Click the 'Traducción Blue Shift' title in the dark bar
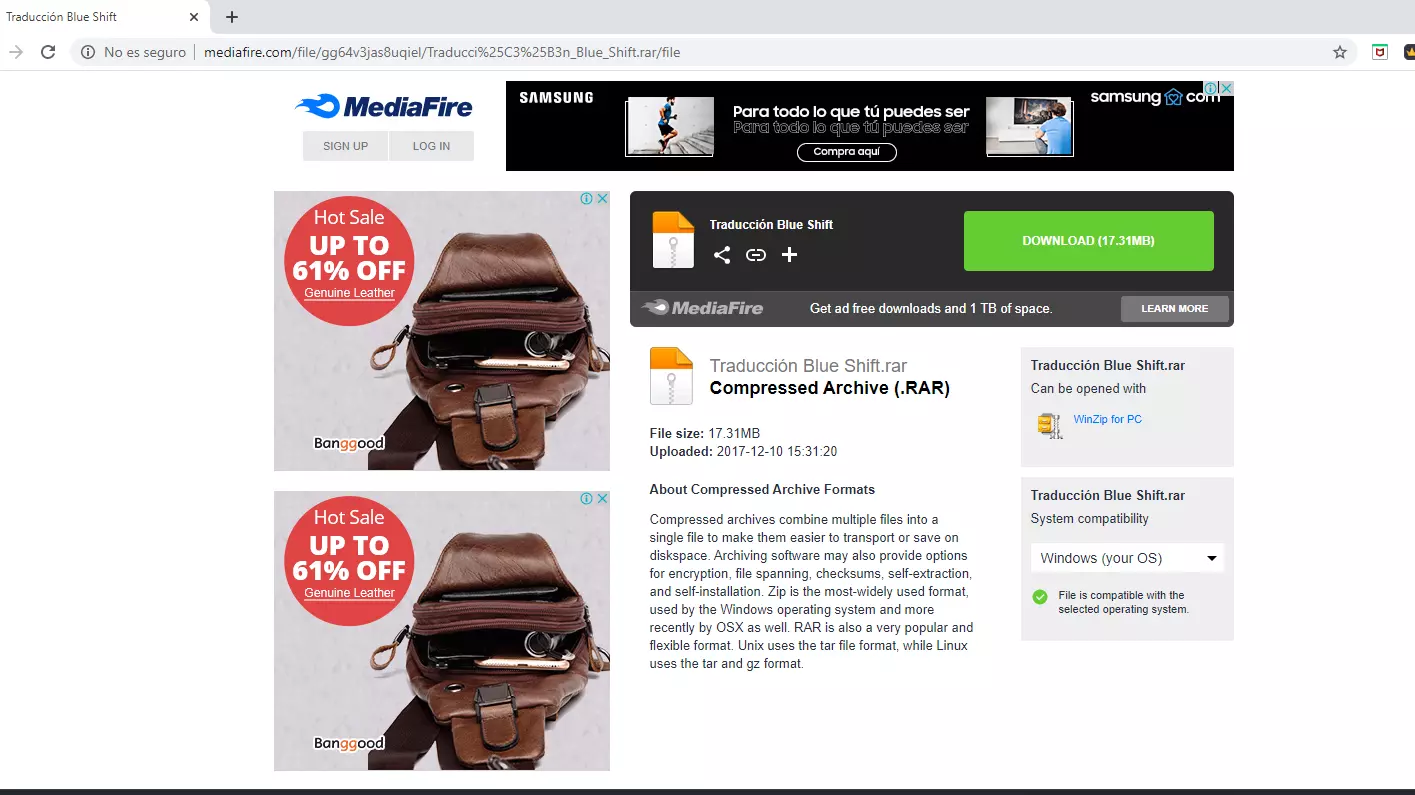Viewport: 1415px width, 795px height. point(771,225)
